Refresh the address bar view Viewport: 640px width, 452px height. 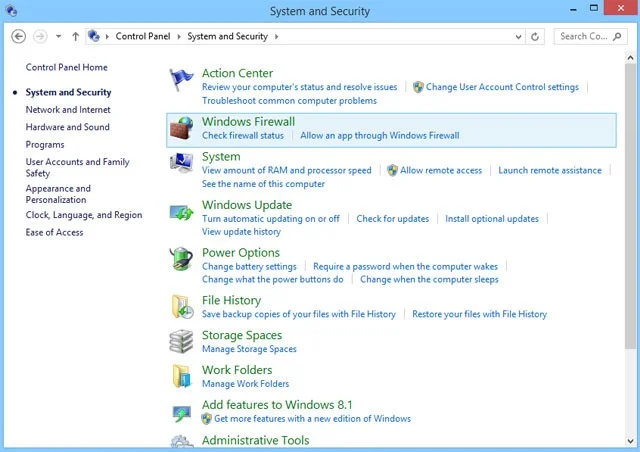[x=535, y=37]
